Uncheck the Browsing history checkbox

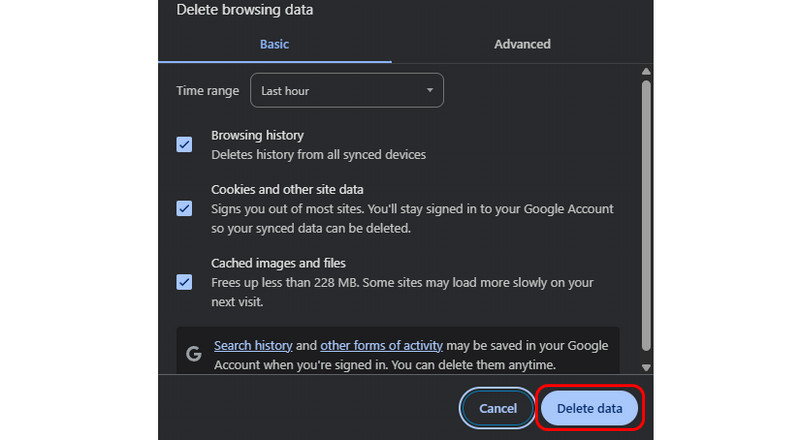coord(184,144)
